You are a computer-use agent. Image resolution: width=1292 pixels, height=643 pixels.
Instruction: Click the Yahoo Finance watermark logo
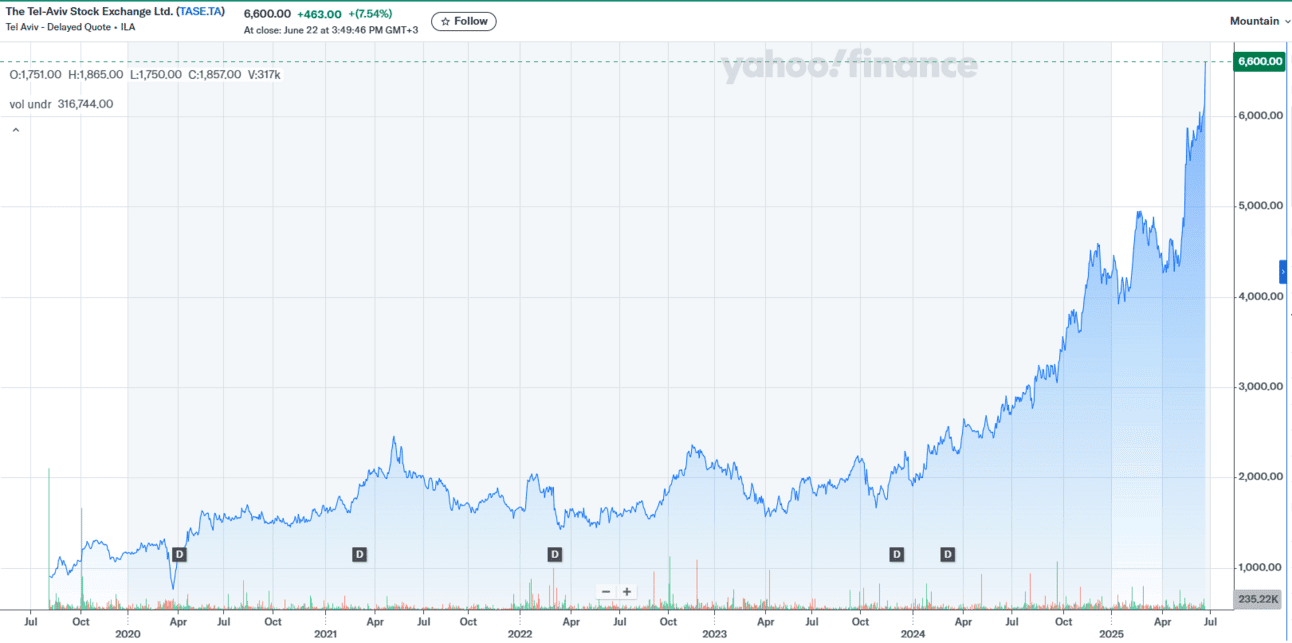(x=849, y=66)
